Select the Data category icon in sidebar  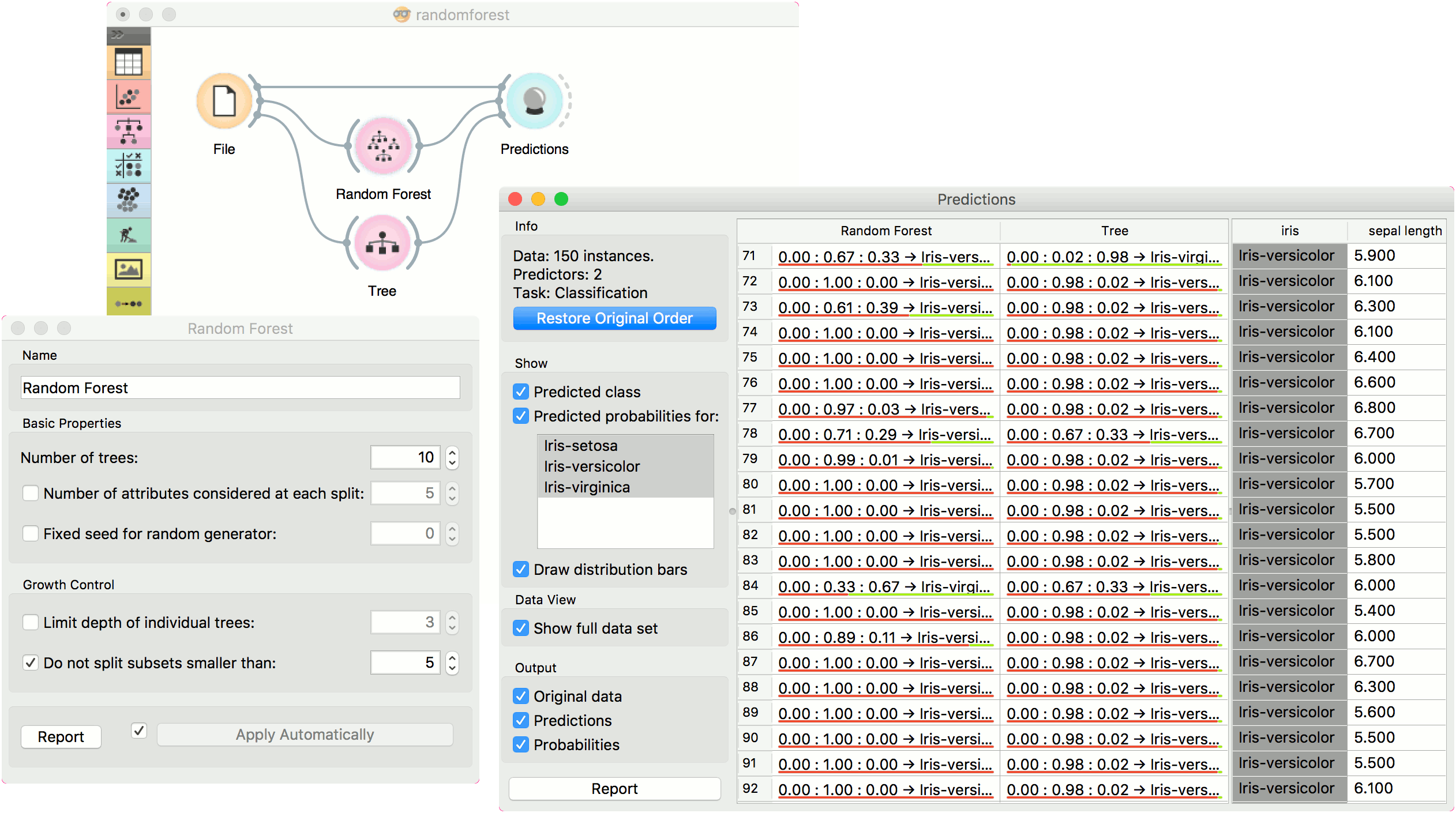click(x=128, y=62)
